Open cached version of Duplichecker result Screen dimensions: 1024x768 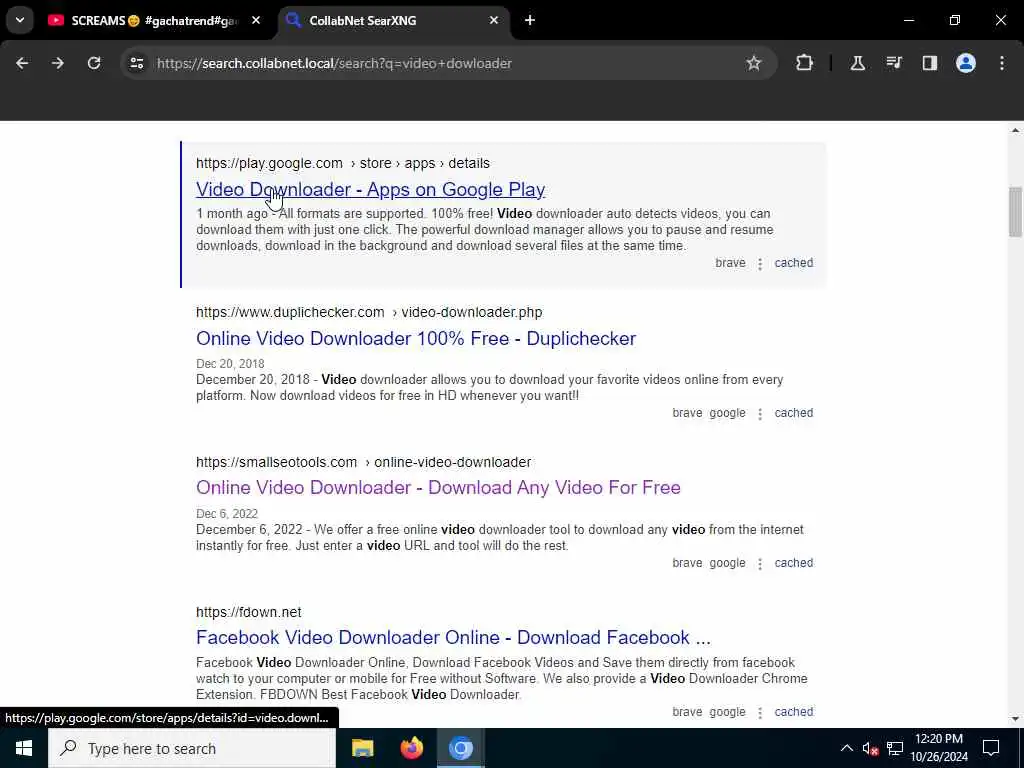pyautogui.click(x=793, y=413)
